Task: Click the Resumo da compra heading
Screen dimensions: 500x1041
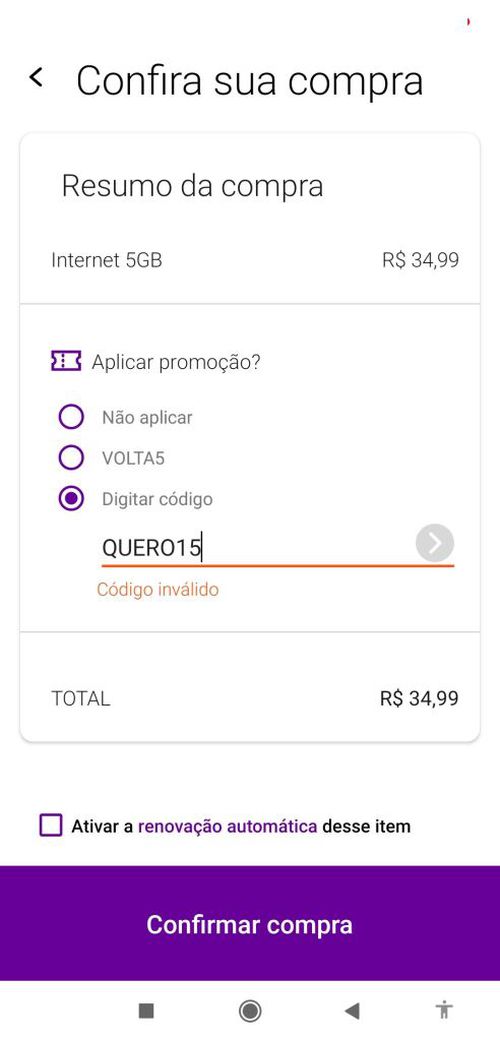Action: pos(193,186)
